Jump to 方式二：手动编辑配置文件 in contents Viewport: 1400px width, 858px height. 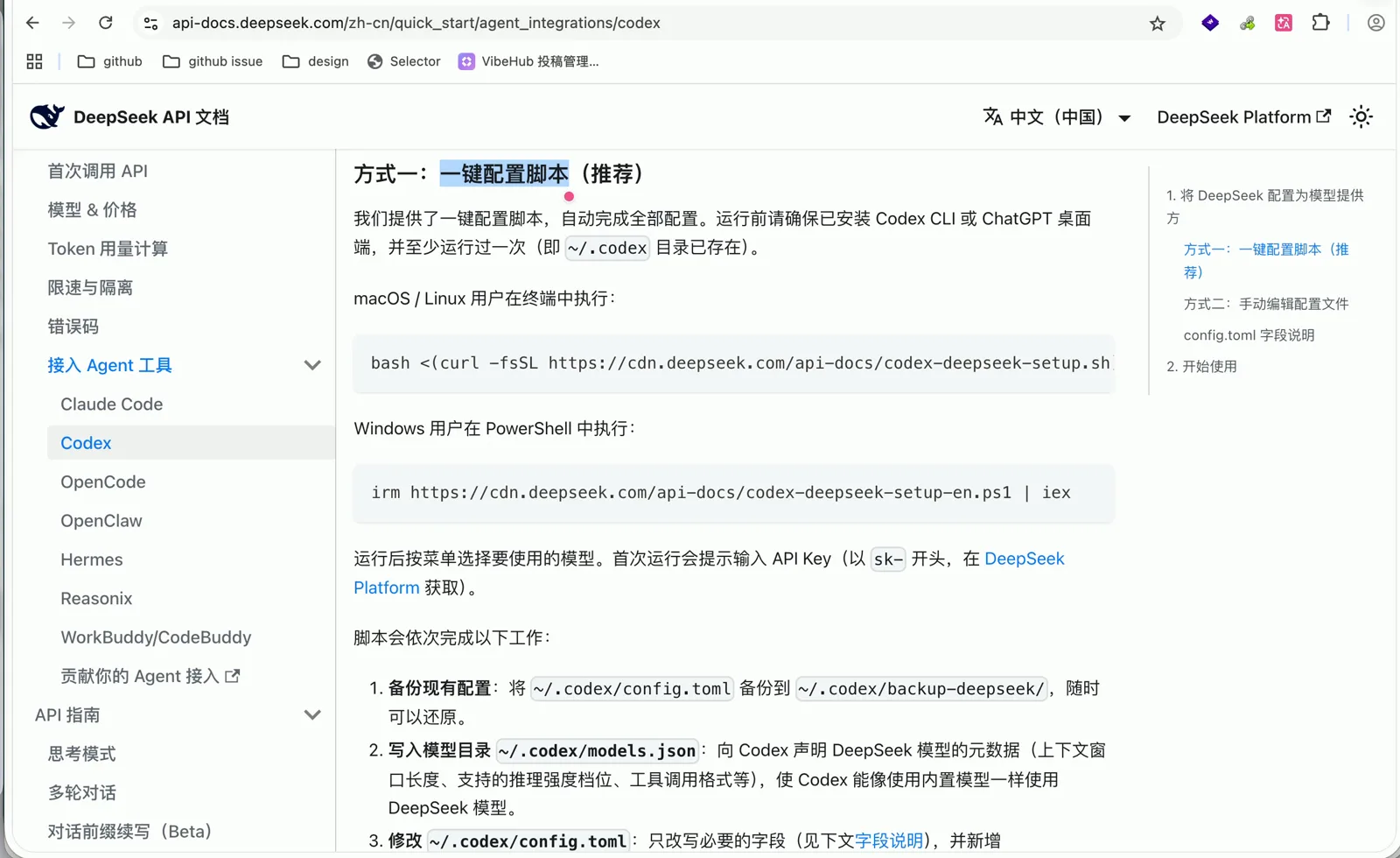(1266, 304)
